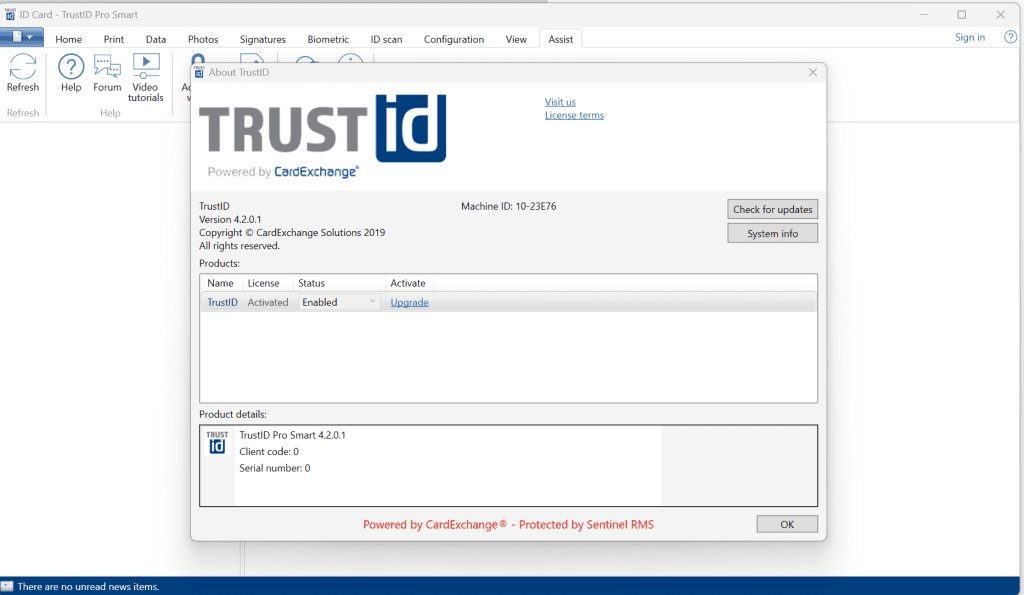Select the Assist ribbon tab
This screenshot has width=1024, height=595.
560,39
